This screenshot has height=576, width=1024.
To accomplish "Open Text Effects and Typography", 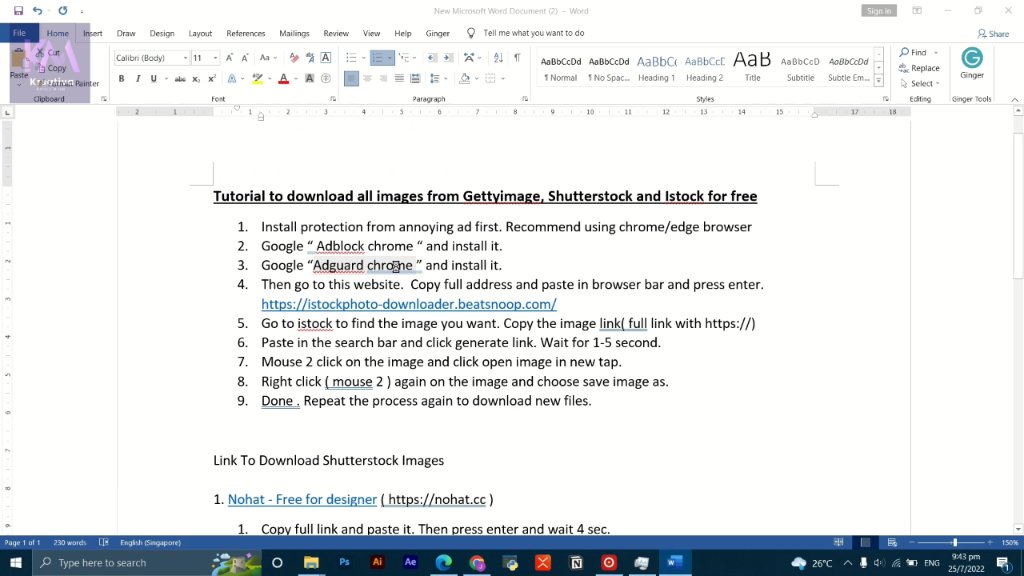I will 232,79.
